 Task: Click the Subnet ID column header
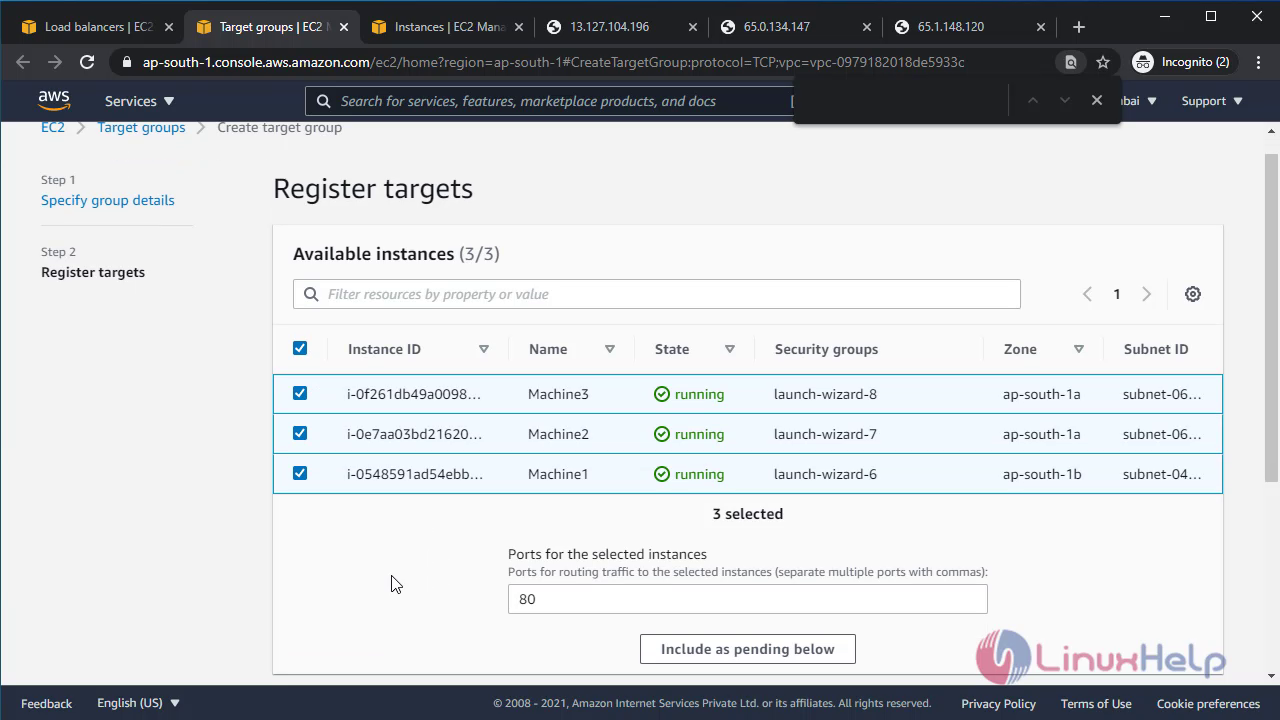coord(1156,349)
